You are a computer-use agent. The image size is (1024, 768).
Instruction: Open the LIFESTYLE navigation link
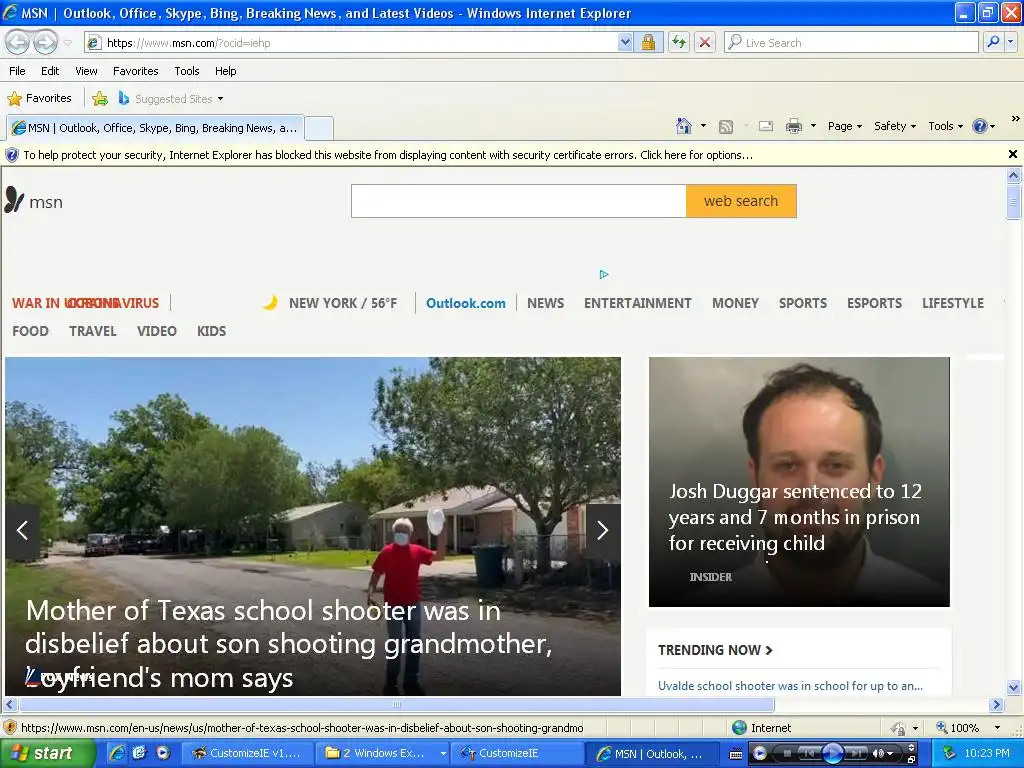pyautogui.click(x=953, y=304)
